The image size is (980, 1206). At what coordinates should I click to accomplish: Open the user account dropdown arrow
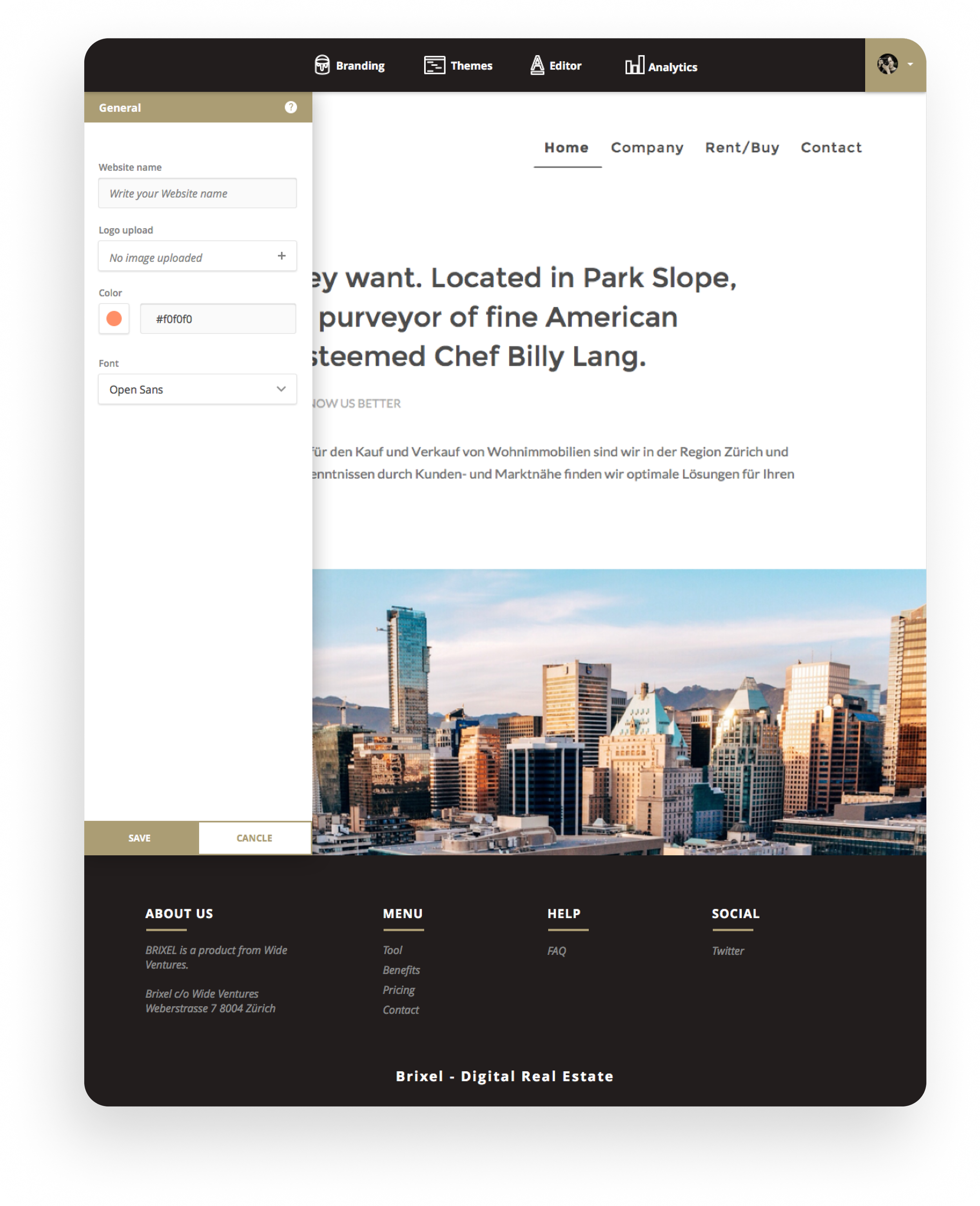coord(910,64)
